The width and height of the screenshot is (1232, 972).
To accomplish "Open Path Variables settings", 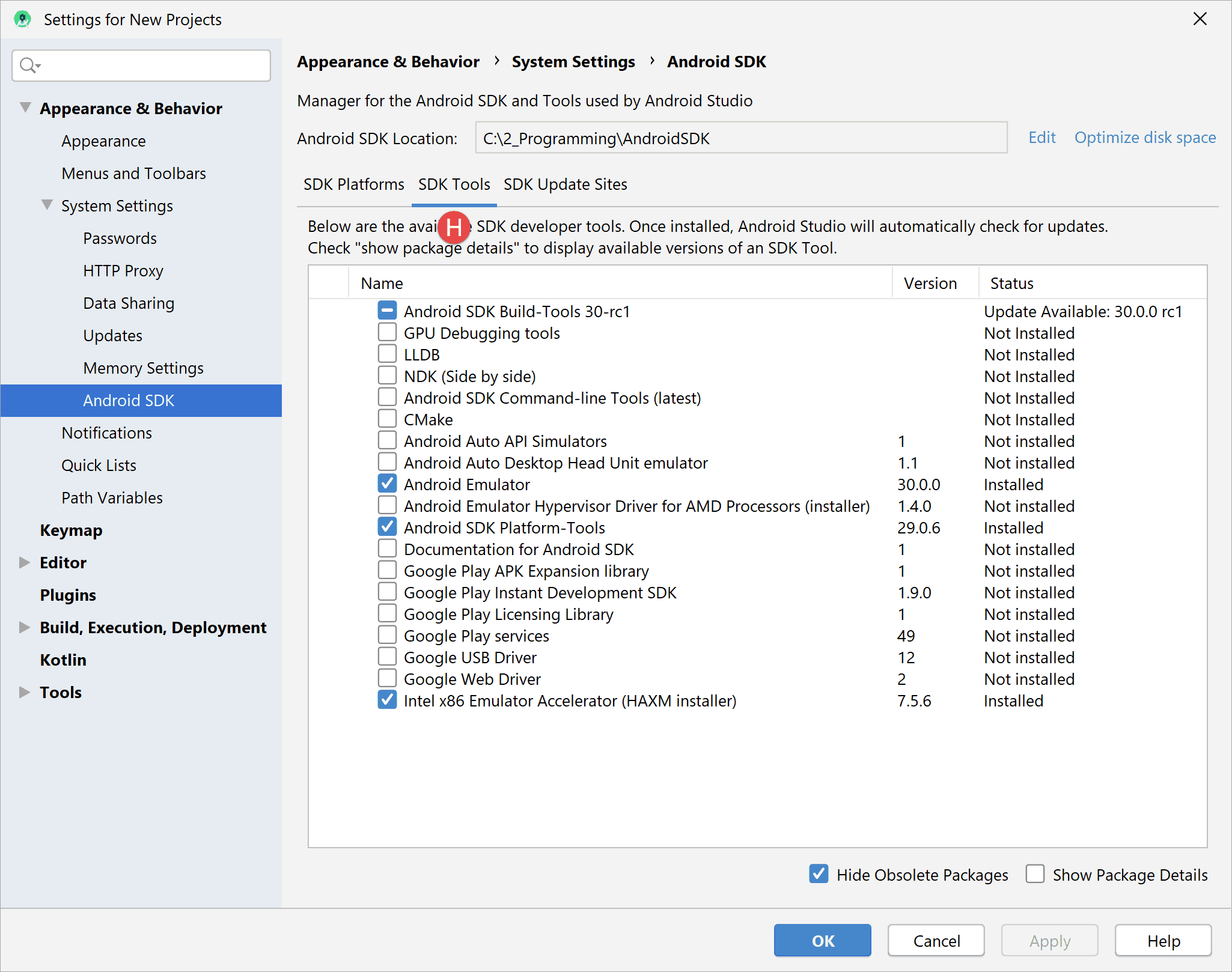I will (112, 497).
